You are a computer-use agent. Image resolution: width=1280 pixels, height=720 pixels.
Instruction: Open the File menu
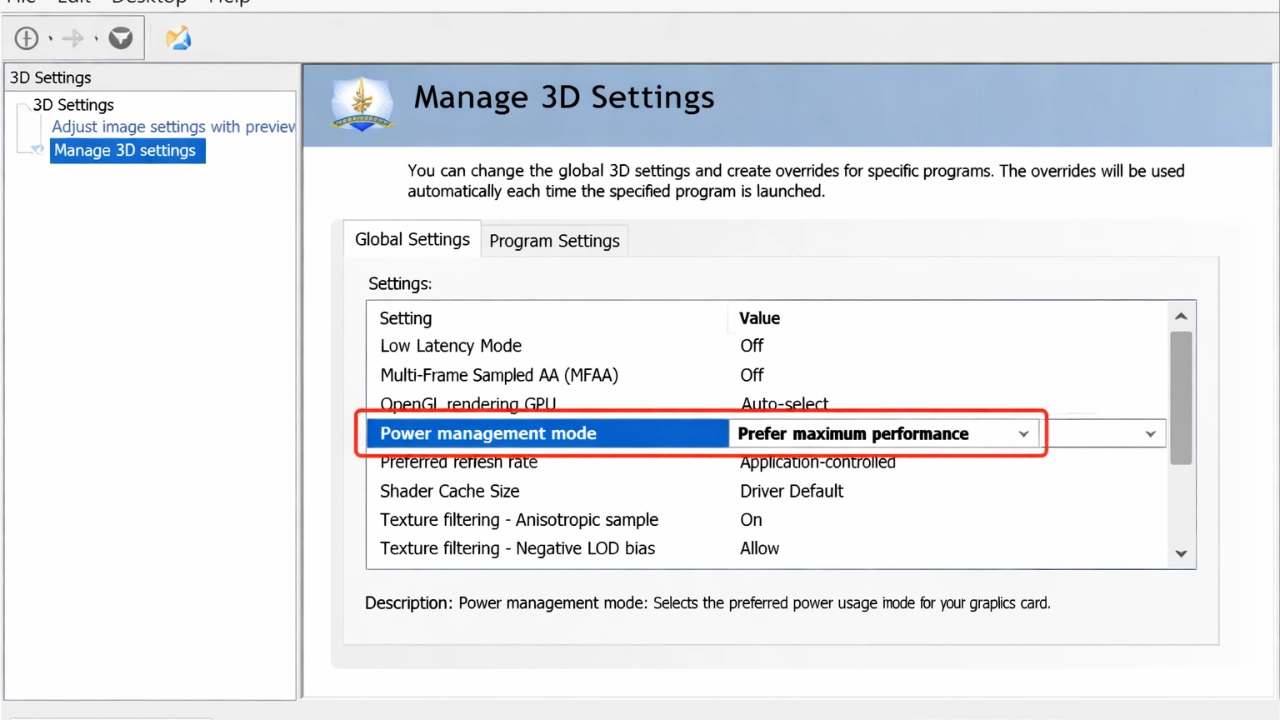[20, 3]
